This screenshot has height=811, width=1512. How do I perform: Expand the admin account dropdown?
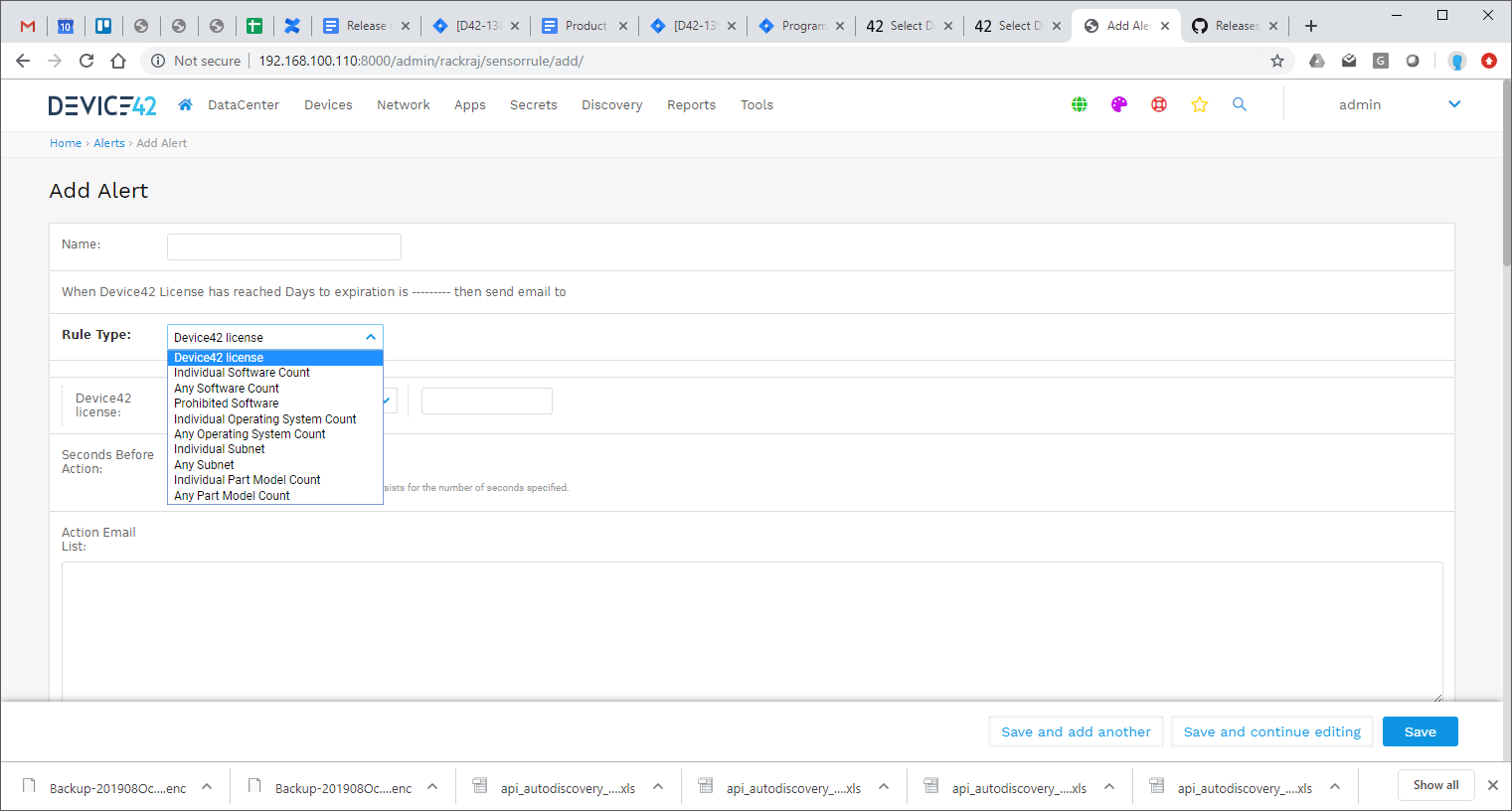click(x=1454, y=104)
